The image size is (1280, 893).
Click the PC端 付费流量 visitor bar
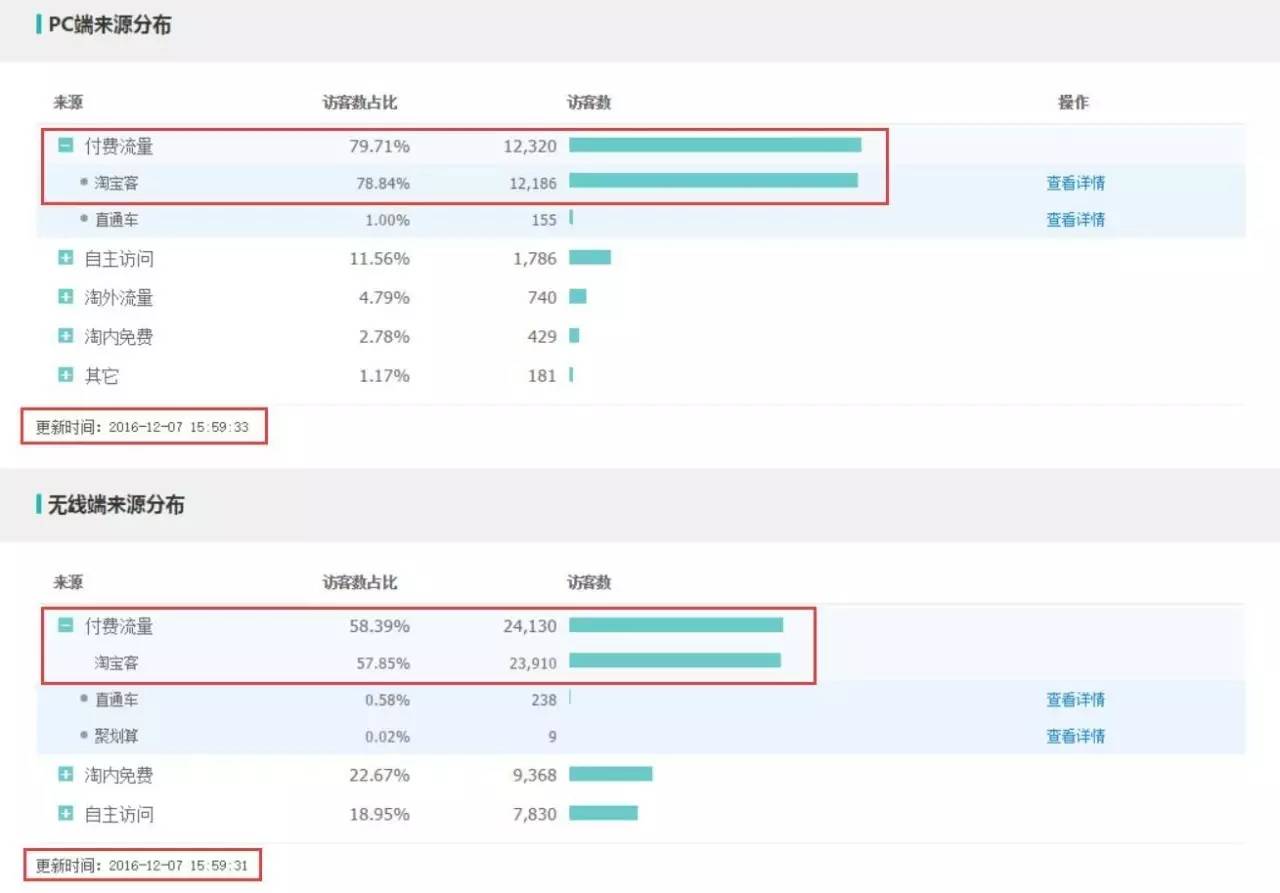(x=715, y=145)
